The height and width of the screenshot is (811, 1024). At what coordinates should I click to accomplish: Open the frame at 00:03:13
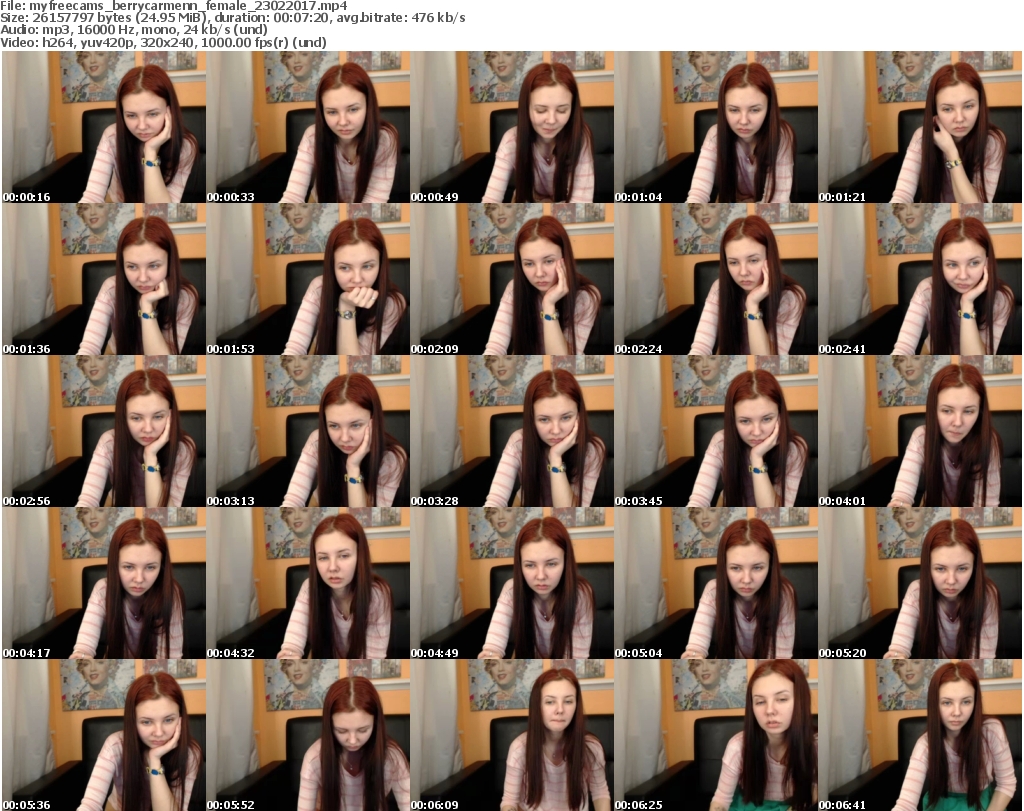[x=308, y=432]
